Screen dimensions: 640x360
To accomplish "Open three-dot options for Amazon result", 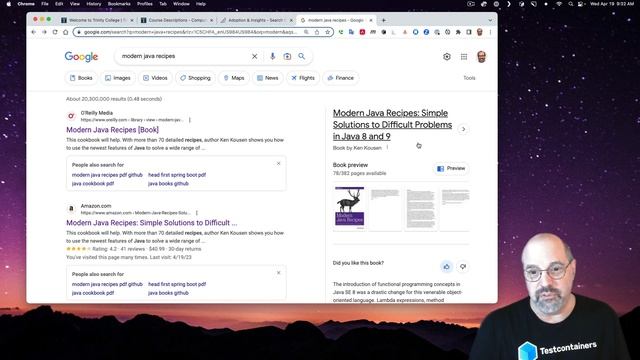I will [197, 213].
